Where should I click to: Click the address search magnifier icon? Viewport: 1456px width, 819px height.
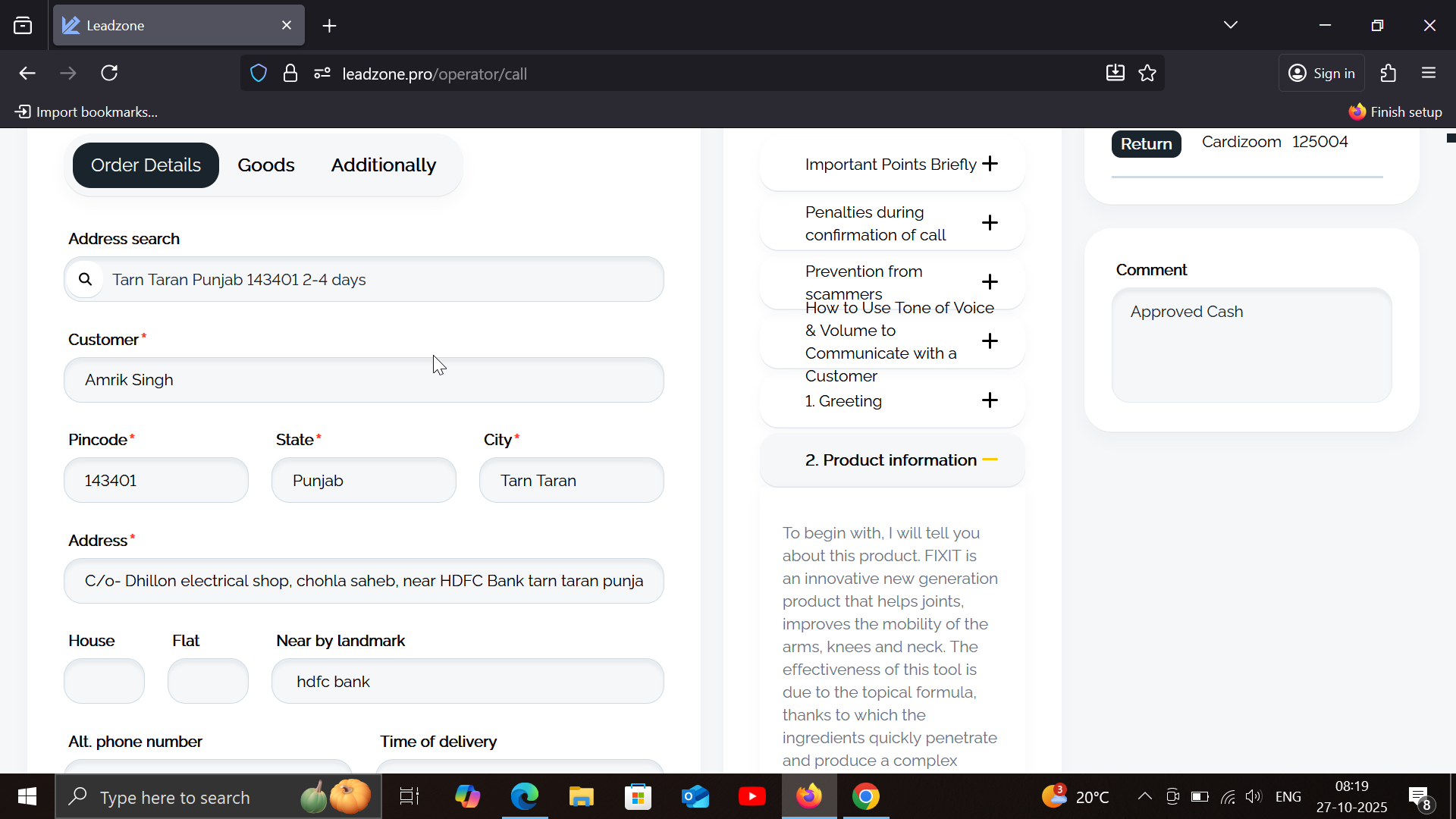[x=86, y=279]
